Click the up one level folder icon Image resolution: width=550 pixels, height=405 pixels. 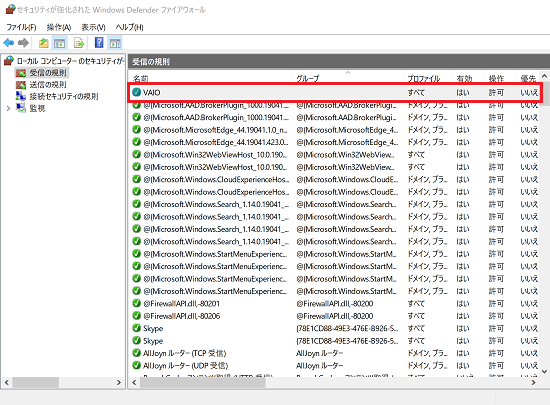43,43
